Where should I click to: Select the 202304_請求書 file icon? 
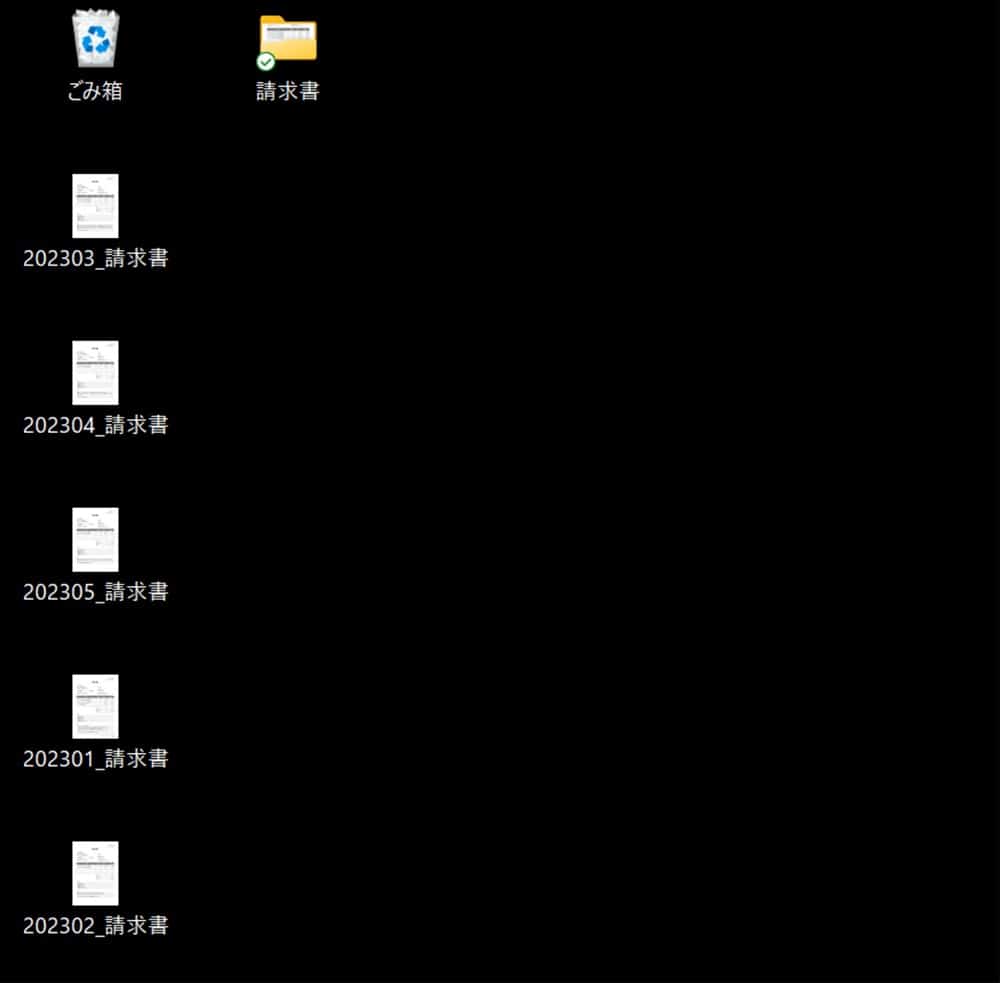[x=95, y=372]
